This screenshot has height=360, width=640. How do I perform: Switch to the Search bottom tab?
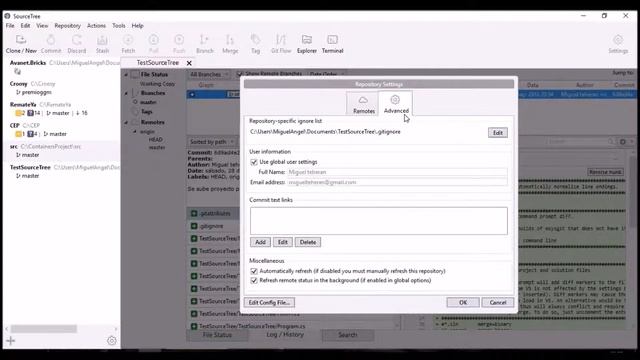tap(347, 335)
